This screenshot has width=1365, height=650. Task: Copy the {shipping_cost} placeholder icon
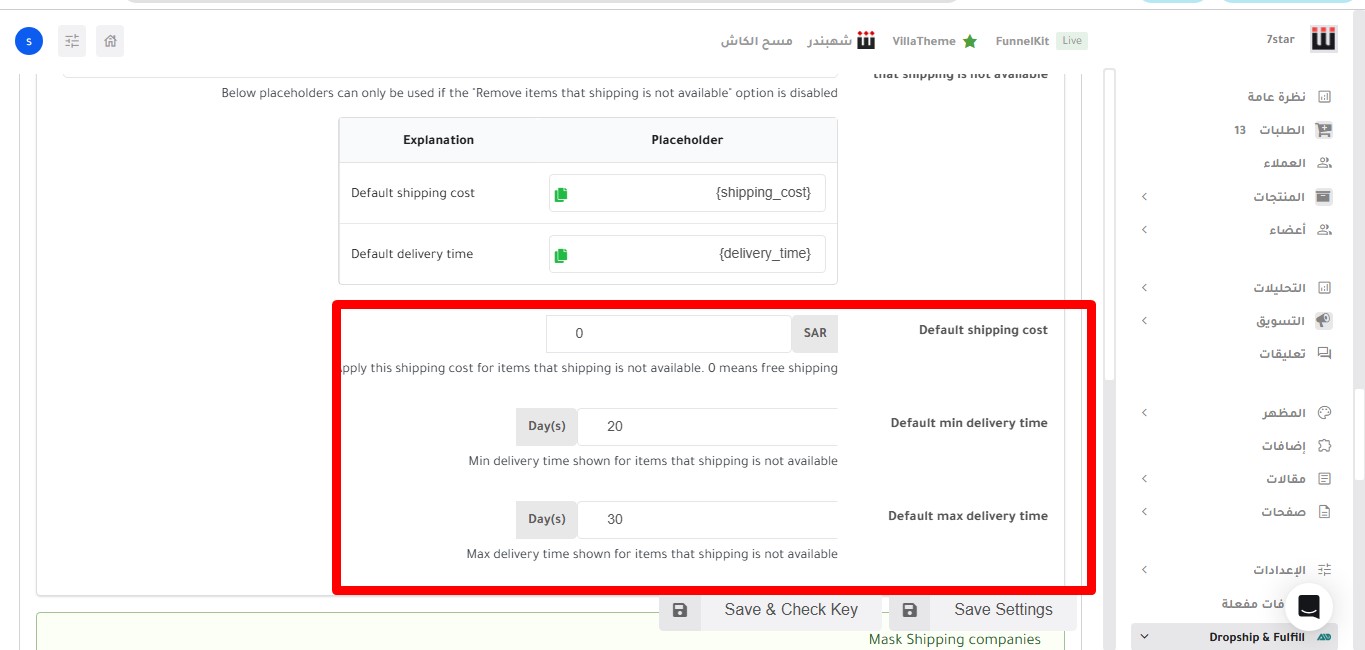click(561, 194)
